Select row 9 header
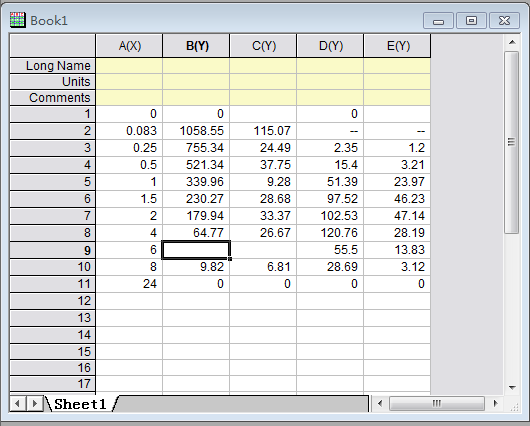This screenshot has width=530, height=426. 53,250
